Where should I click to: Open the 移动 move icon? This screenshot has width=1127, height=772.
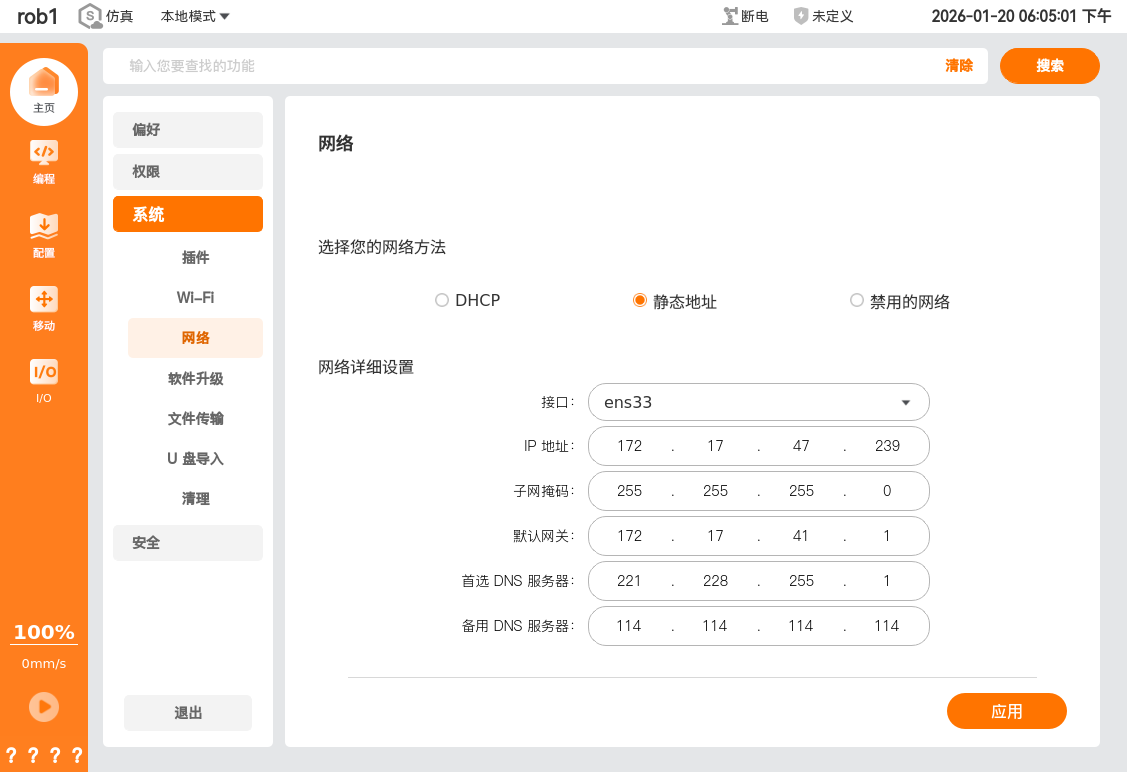(44, 299)
